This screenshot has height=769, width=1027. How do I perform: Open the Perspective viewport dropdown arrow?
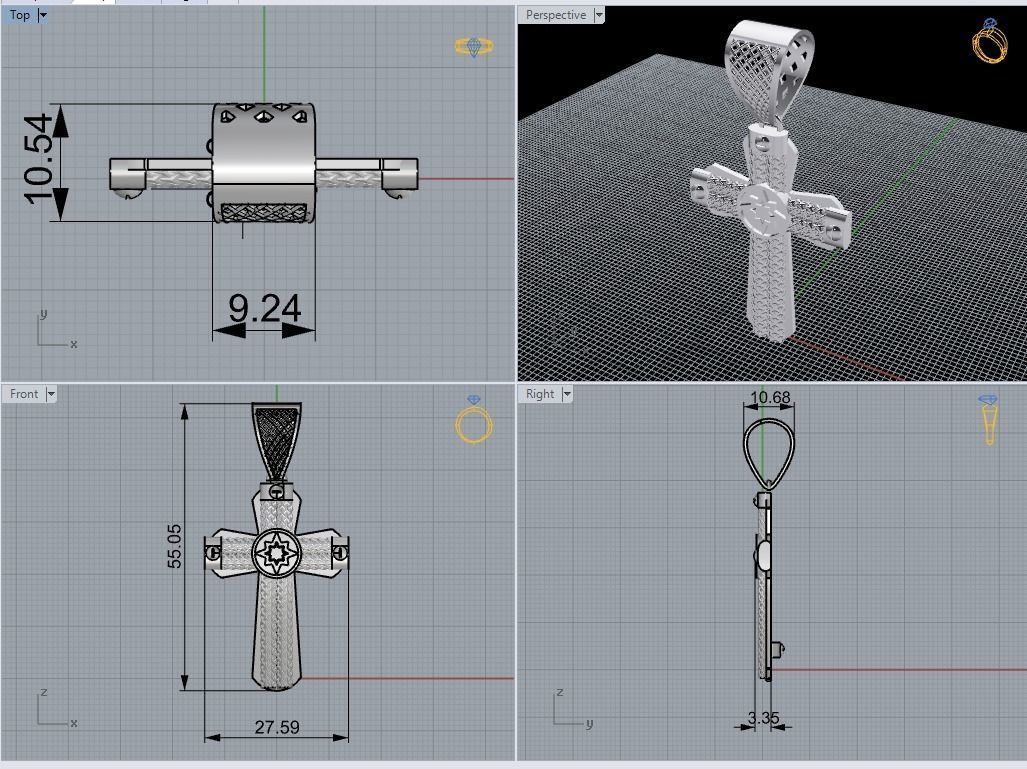coord(599,15)
